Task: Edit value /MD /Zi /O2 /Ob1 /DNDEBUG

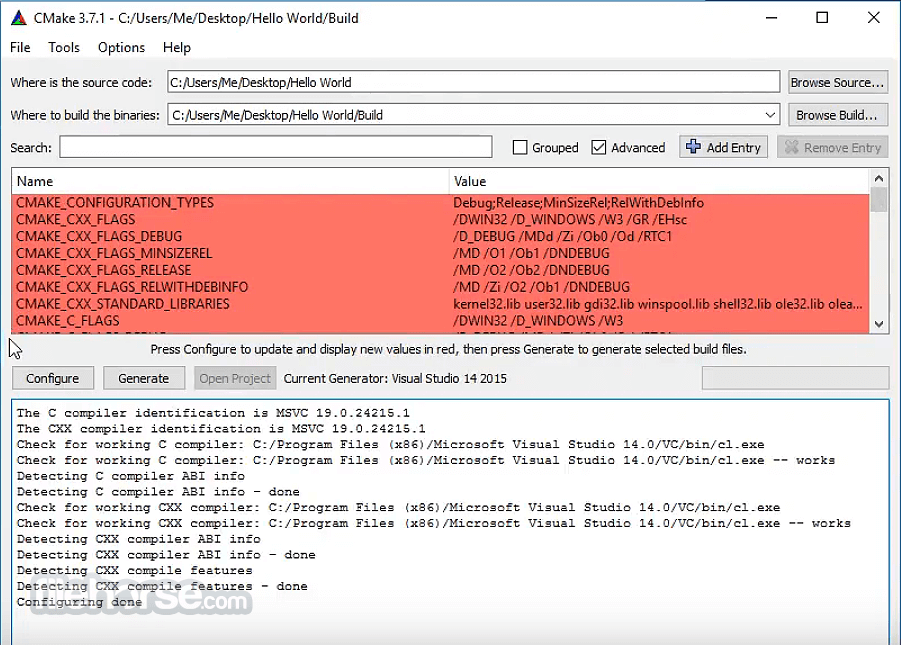Action: pyautogui.click(x=541, y=287)
